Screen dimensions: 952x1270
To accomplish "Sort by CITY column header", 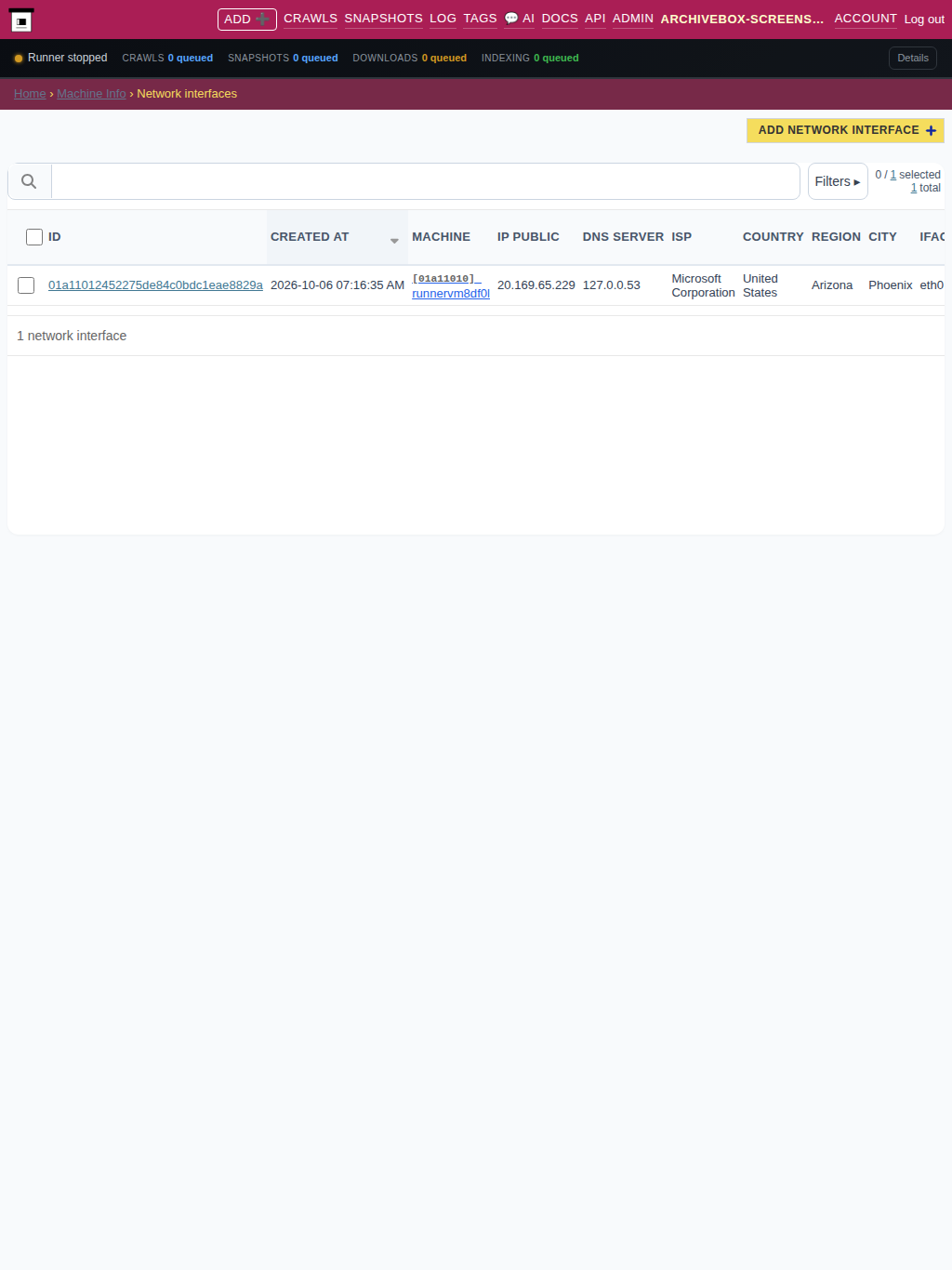I will click(x=882, y=237).
